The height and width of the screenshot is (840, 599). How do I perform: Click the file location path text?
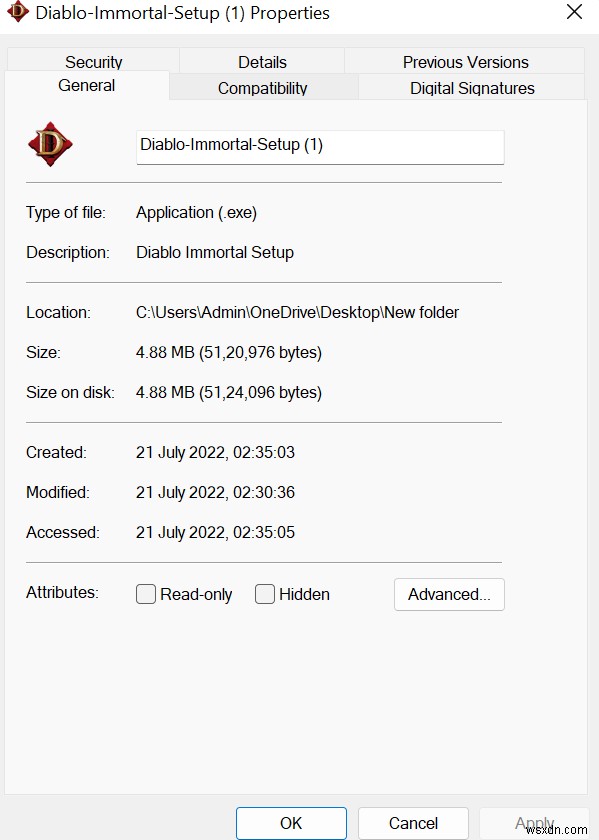[297, 312]
